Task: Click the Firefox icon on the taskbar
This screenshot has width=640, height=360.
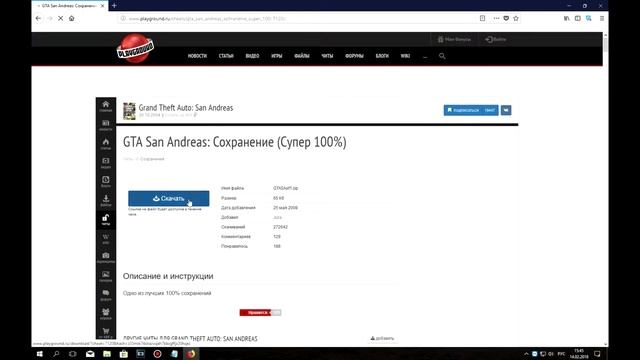Action: pyautogui.click(x=191, y=354)
